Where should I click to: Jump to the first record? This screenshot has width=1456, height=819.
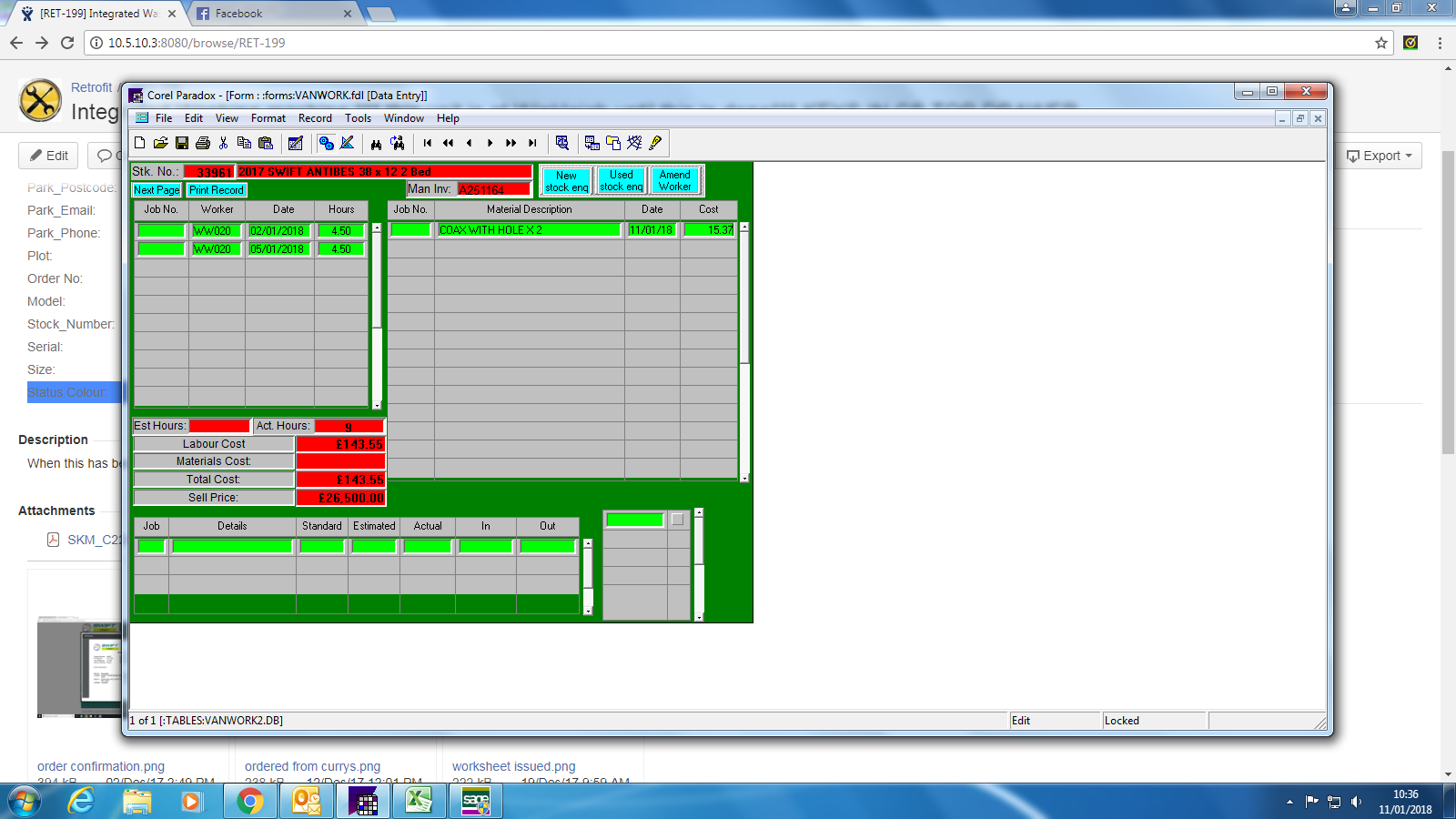(428, 143)
